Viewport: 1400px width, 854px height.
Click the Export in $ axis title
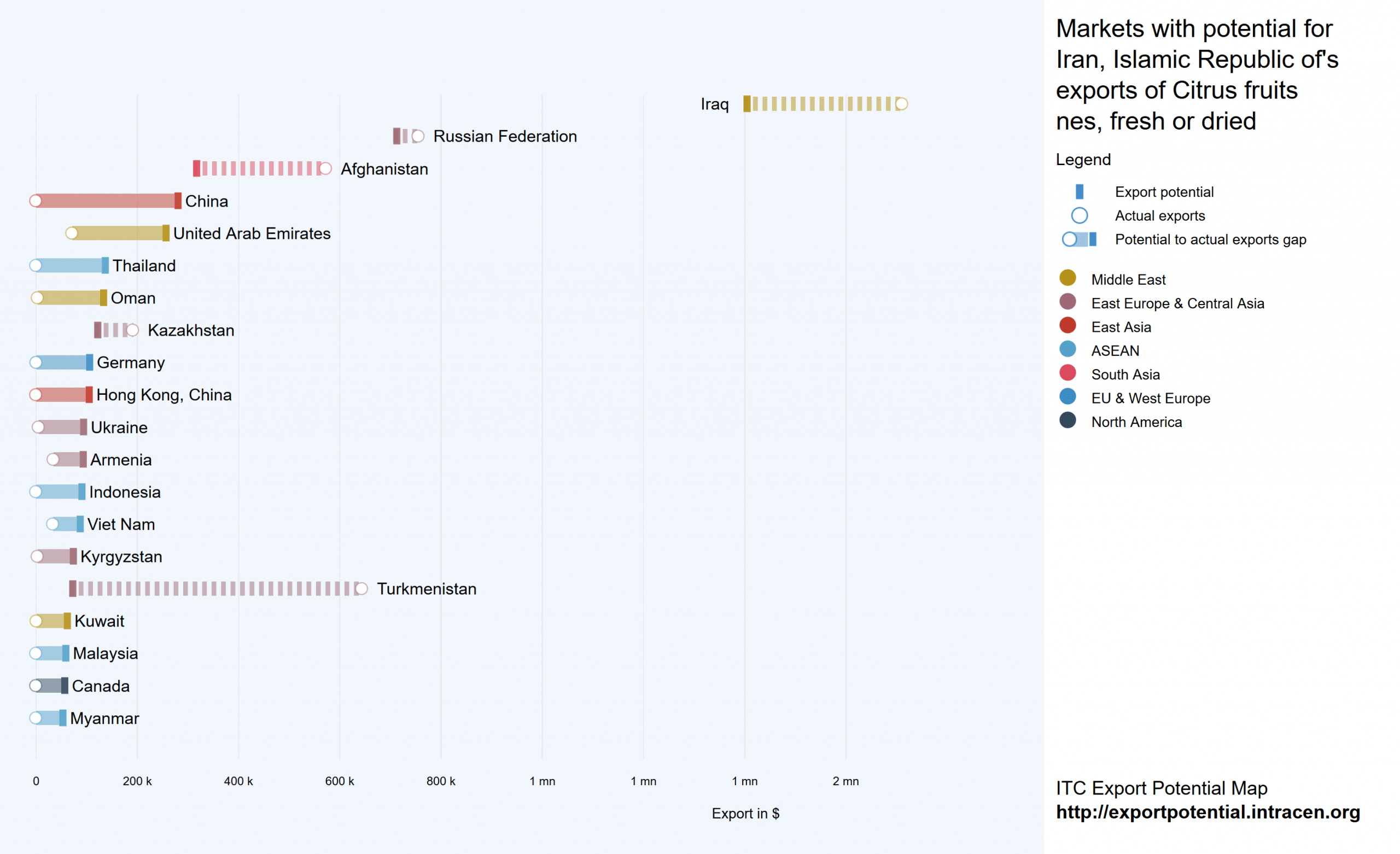745,814
